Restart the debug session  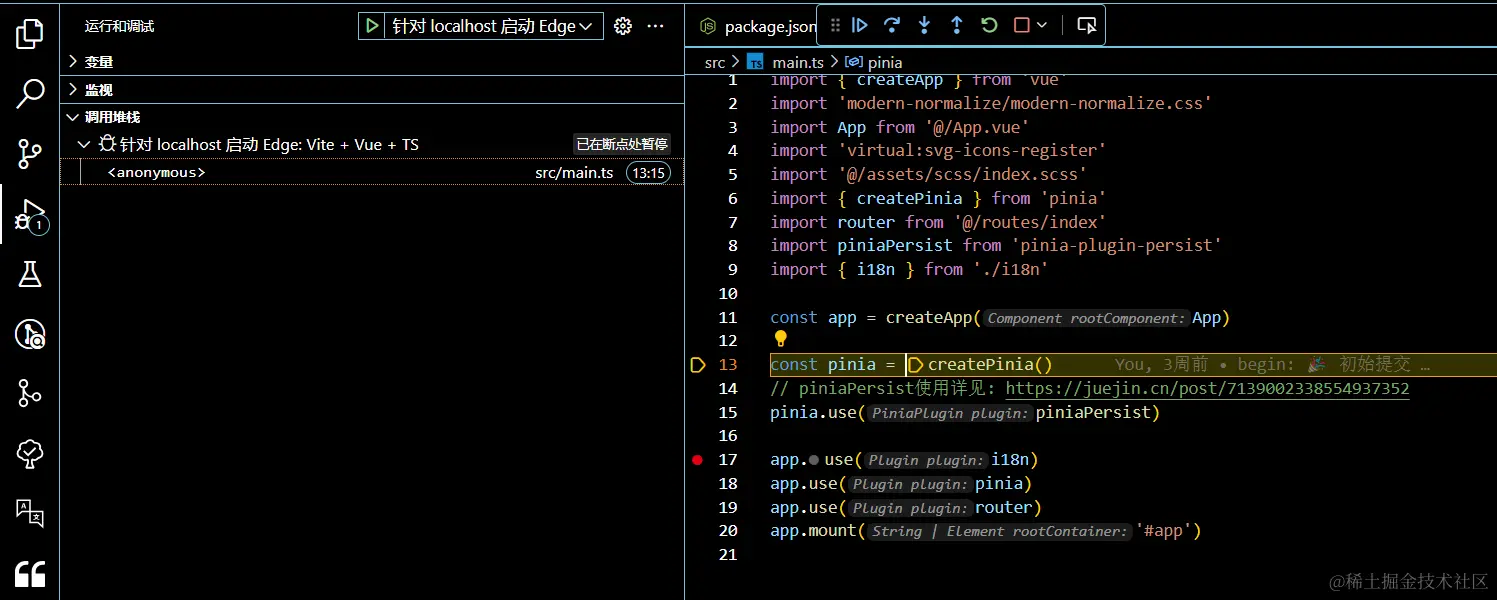pos(989,25)
